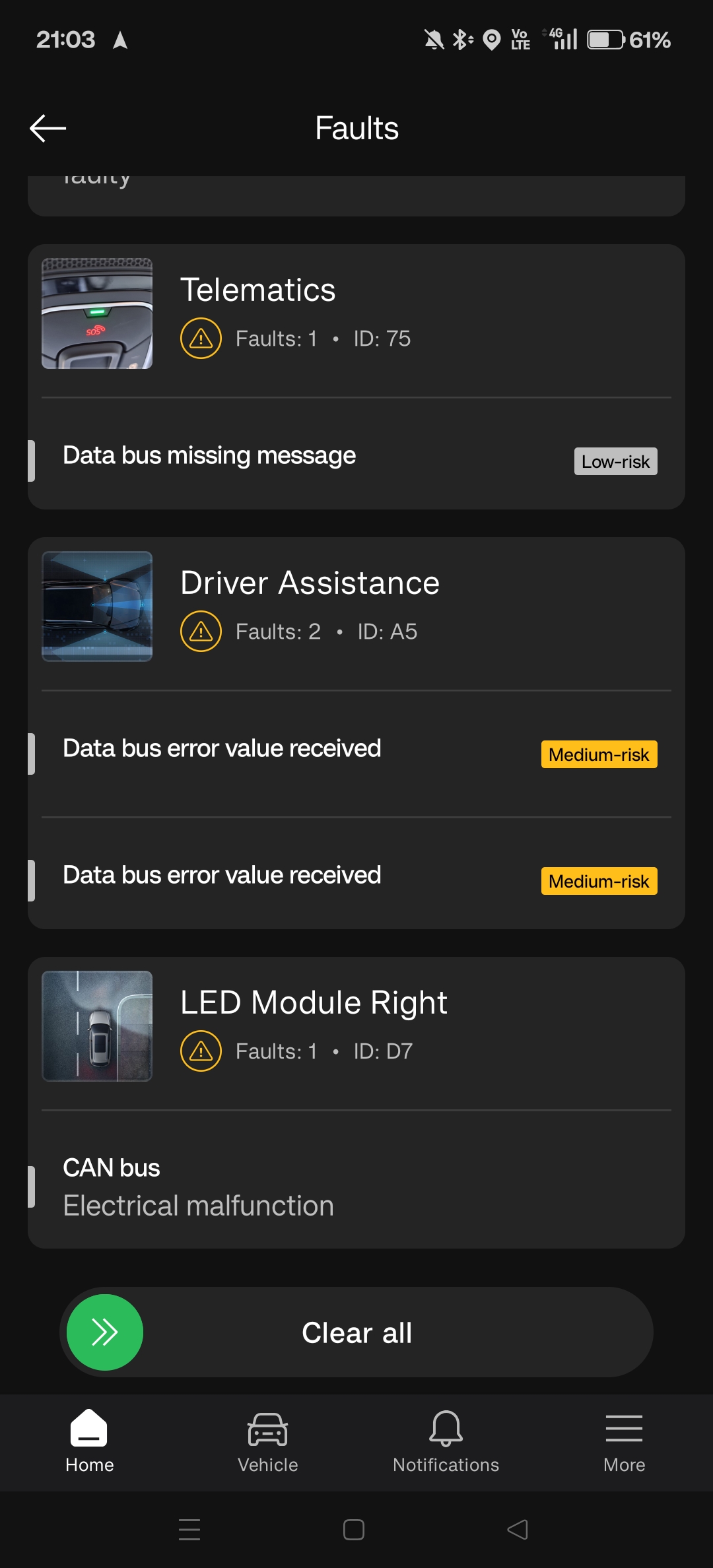Viewport: 713px width, 1568px height.
Task: Tap the Low-risk badge
Action: coord(615,461)
